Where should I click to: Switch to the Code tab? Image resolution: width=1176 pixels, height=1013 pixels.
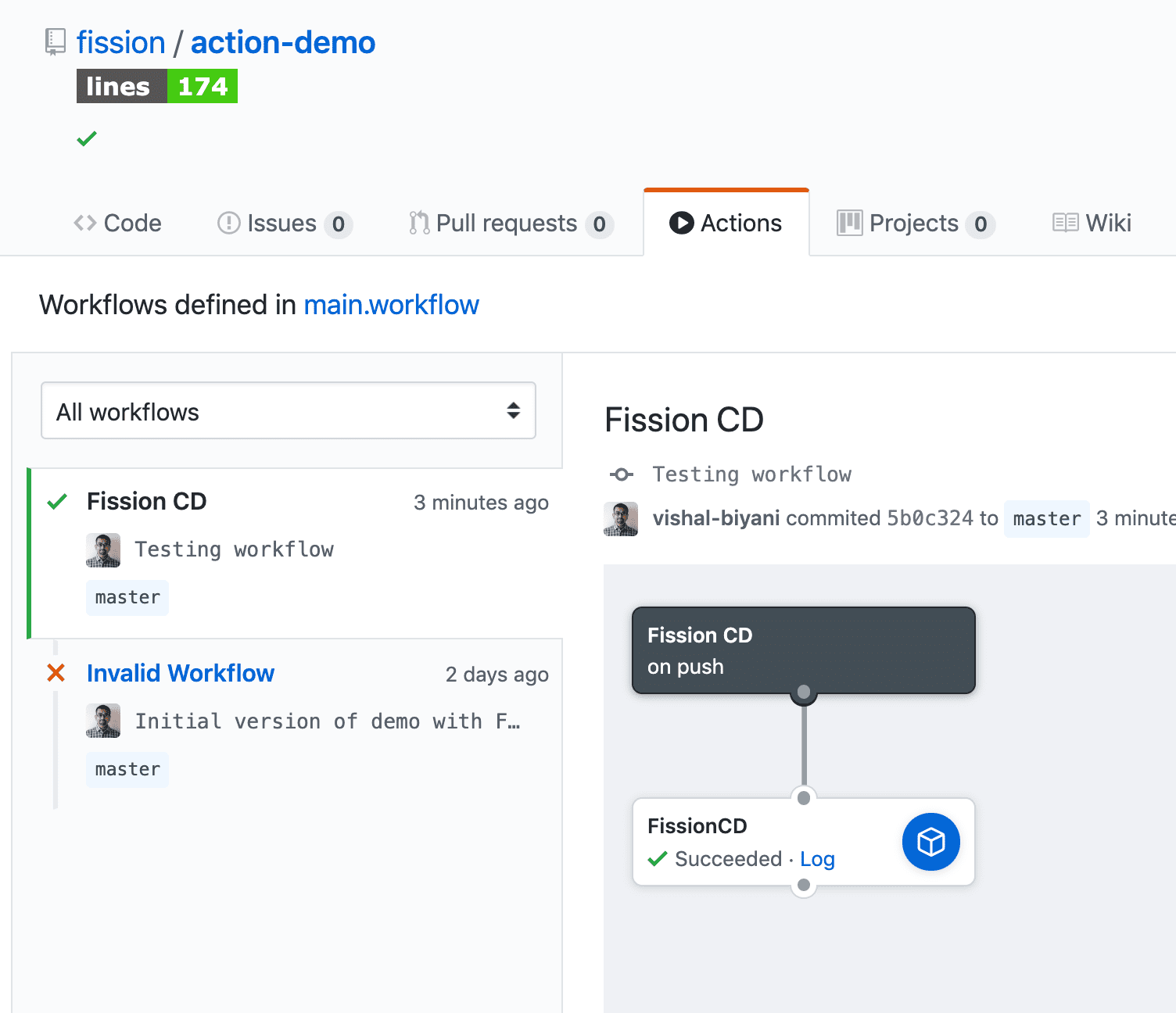[118, 223]
